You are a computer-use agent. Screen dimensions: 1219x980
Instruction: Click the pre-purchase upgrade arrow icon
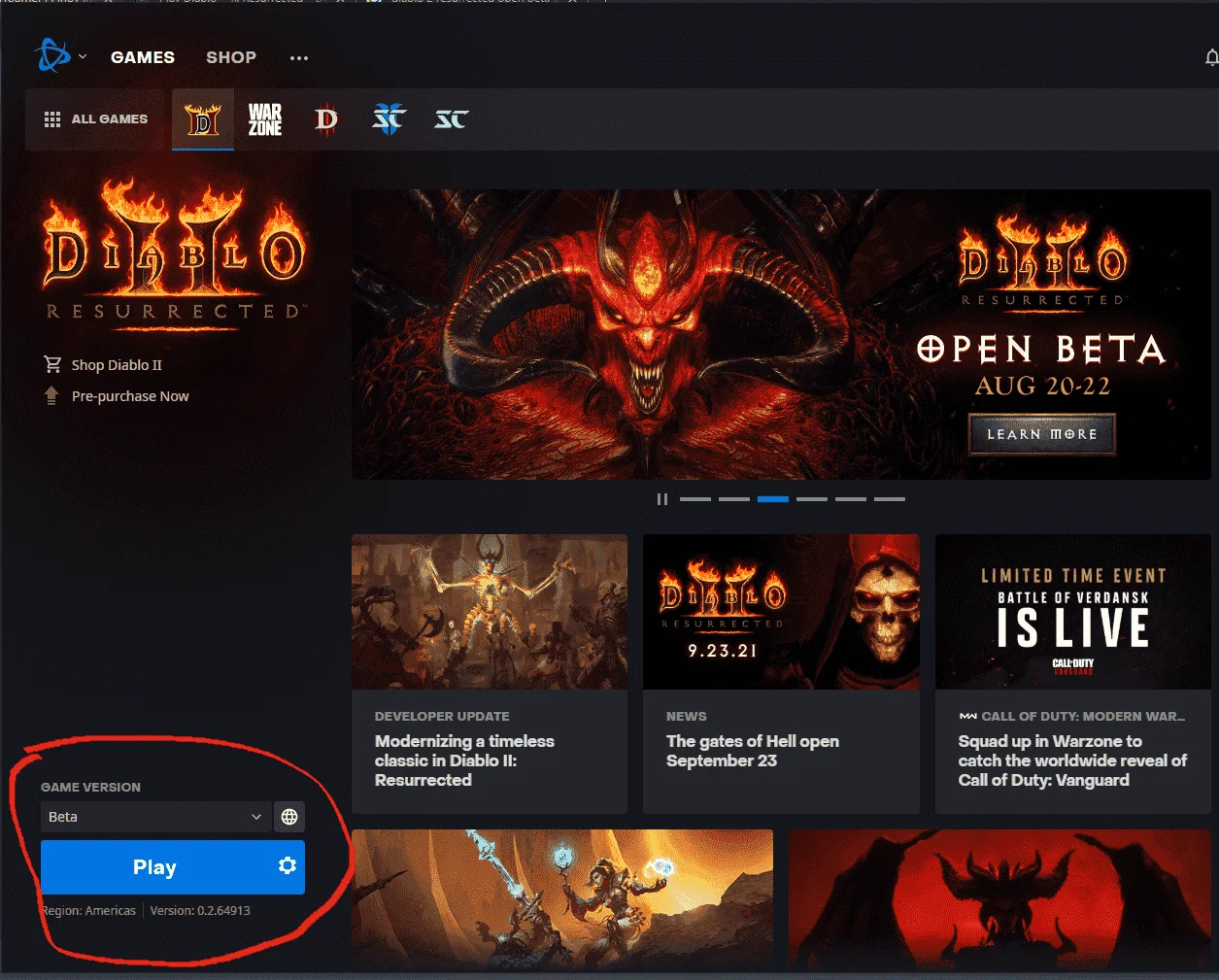click(x=51, y=395)
